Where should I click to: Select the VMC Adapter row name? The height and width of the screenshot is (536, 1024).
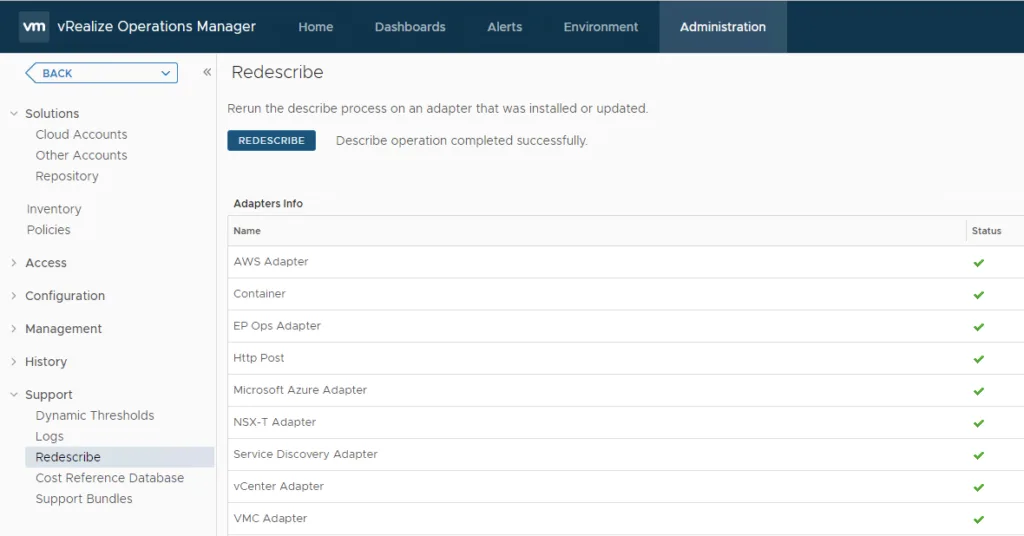270,518
